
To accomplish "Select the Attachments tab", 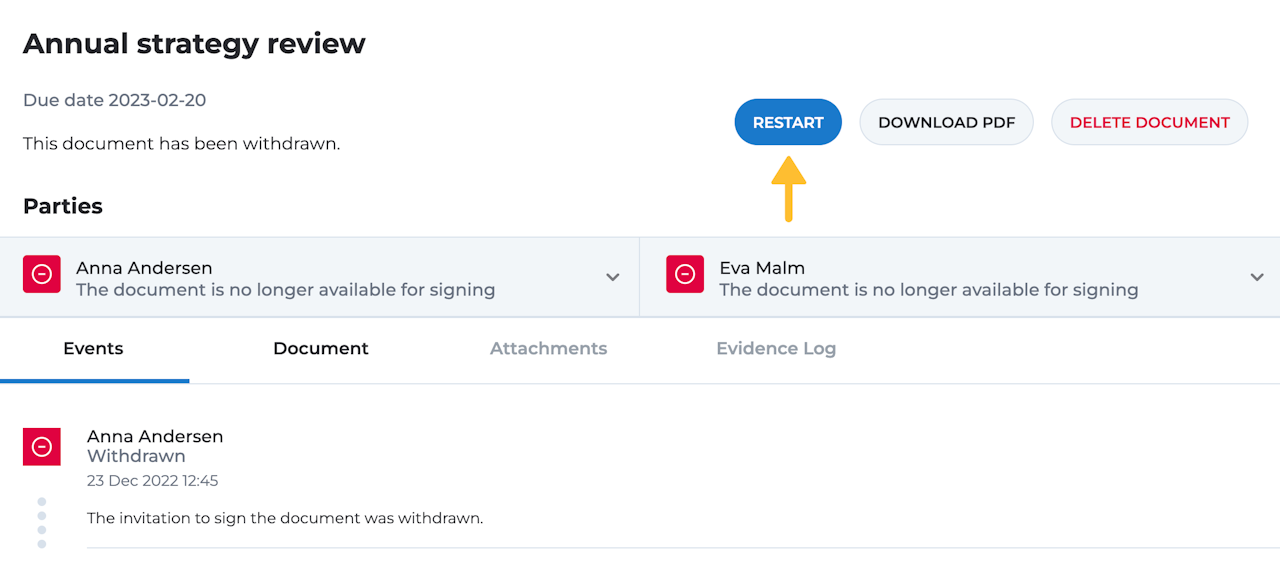I will (x=548, y=349).
